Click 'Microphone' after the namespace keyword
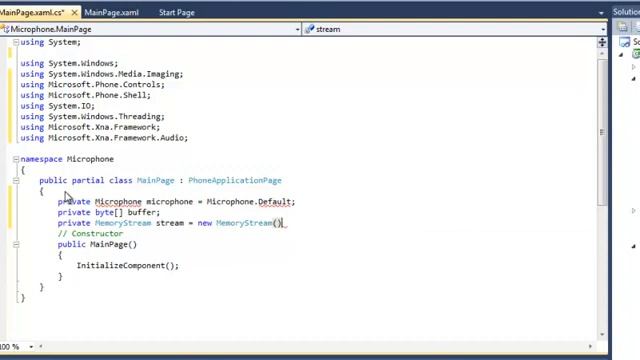 tap(90, 159)
